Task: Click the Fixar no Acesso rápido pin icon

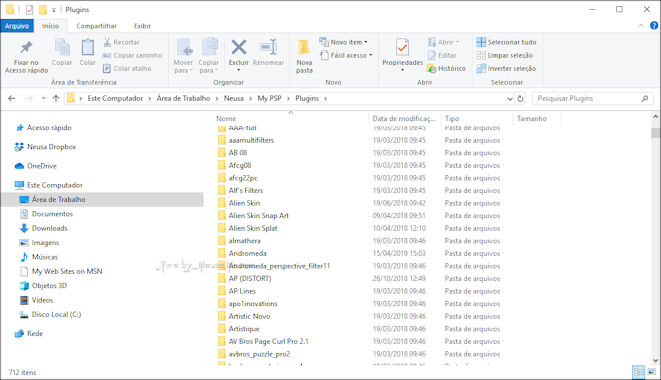Action: click(26, 47)
